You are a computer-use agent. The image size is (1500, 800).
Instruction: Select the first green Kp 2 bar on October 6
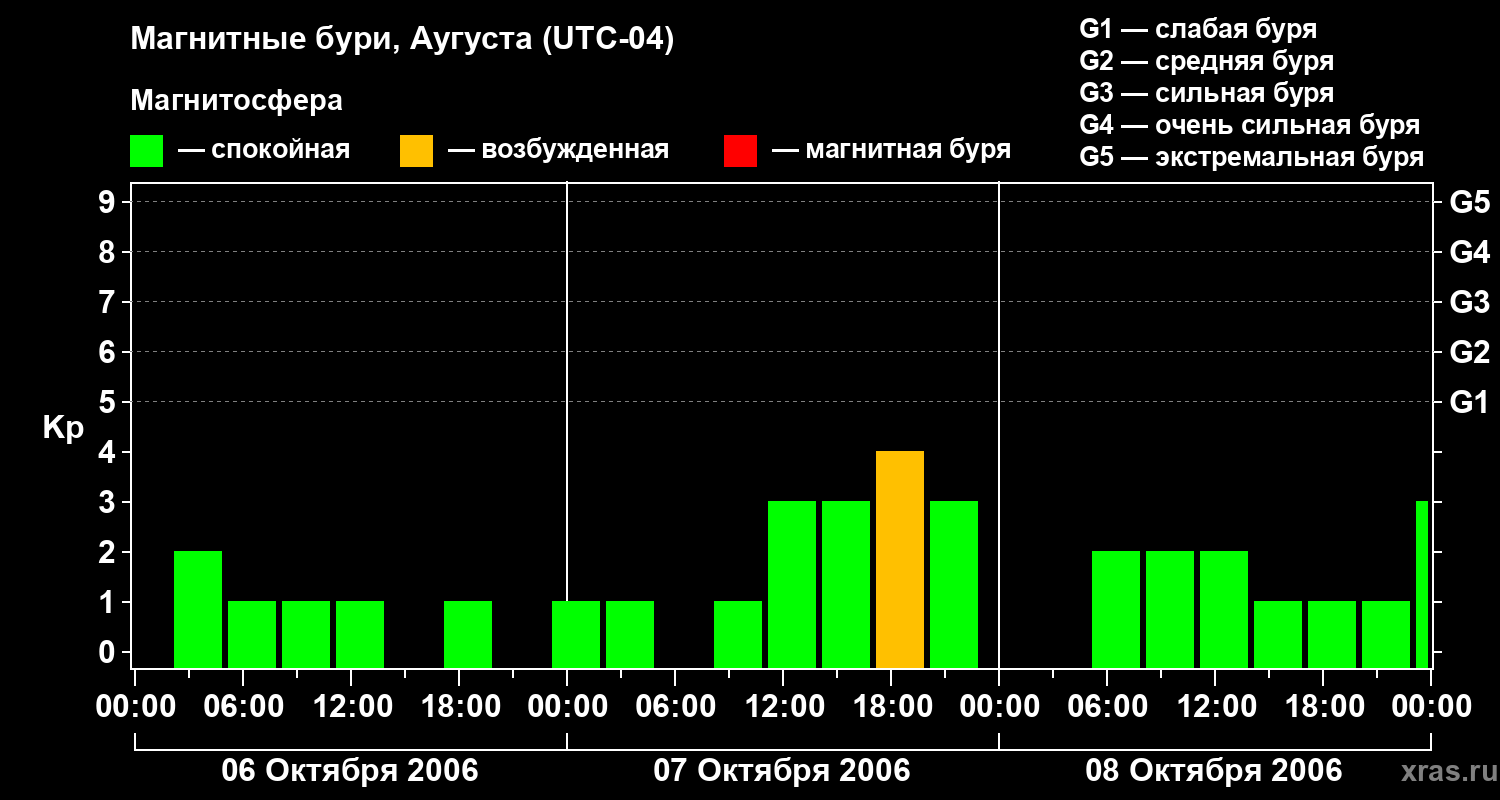tap(198, 610)
